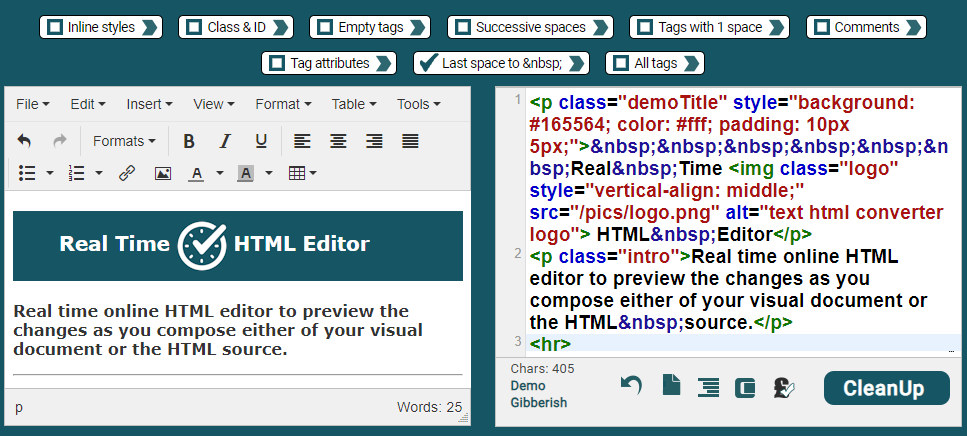
Task: Insert or edit a link
Action: pos(127,173)
